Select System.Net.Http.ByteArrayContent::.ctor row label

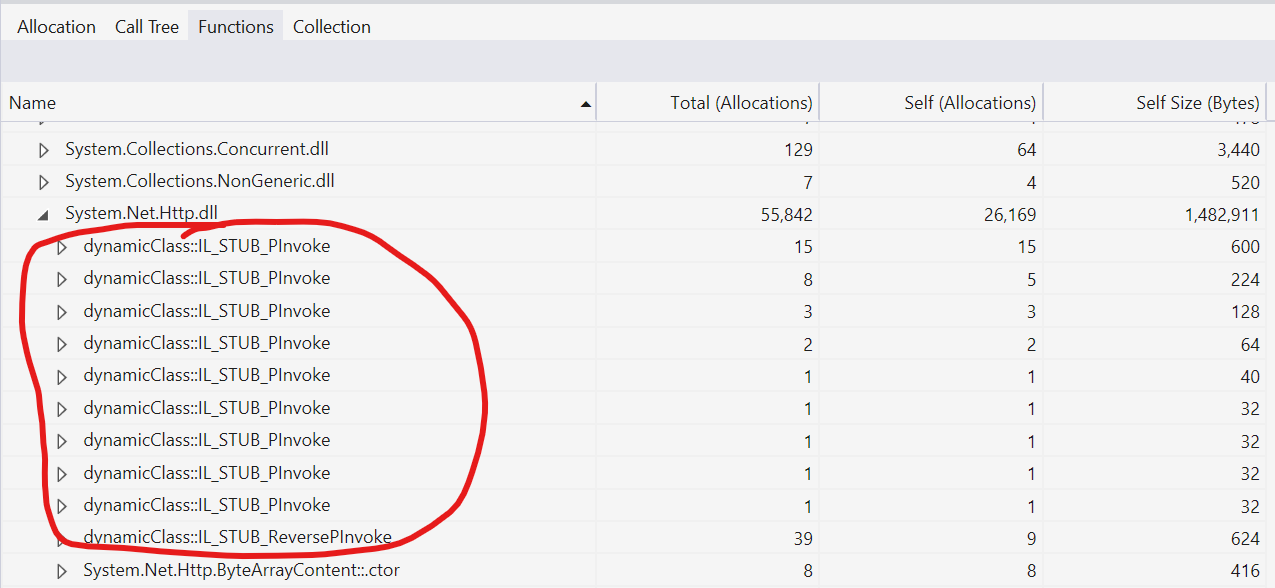pyautogui.click(x=241, y=570)
